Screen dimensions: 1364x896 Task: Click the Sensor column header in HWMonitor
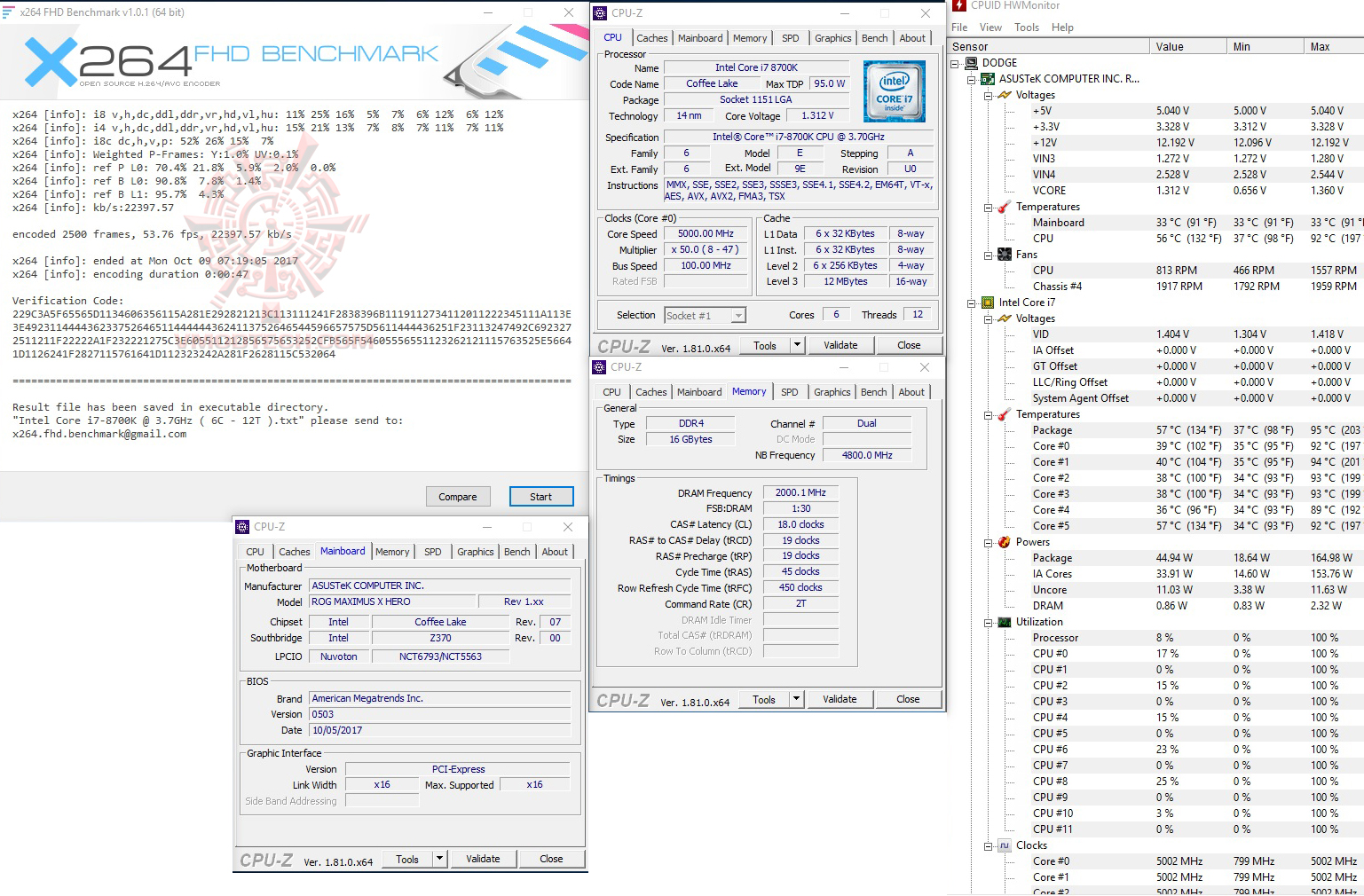(x=1049, y=47)
